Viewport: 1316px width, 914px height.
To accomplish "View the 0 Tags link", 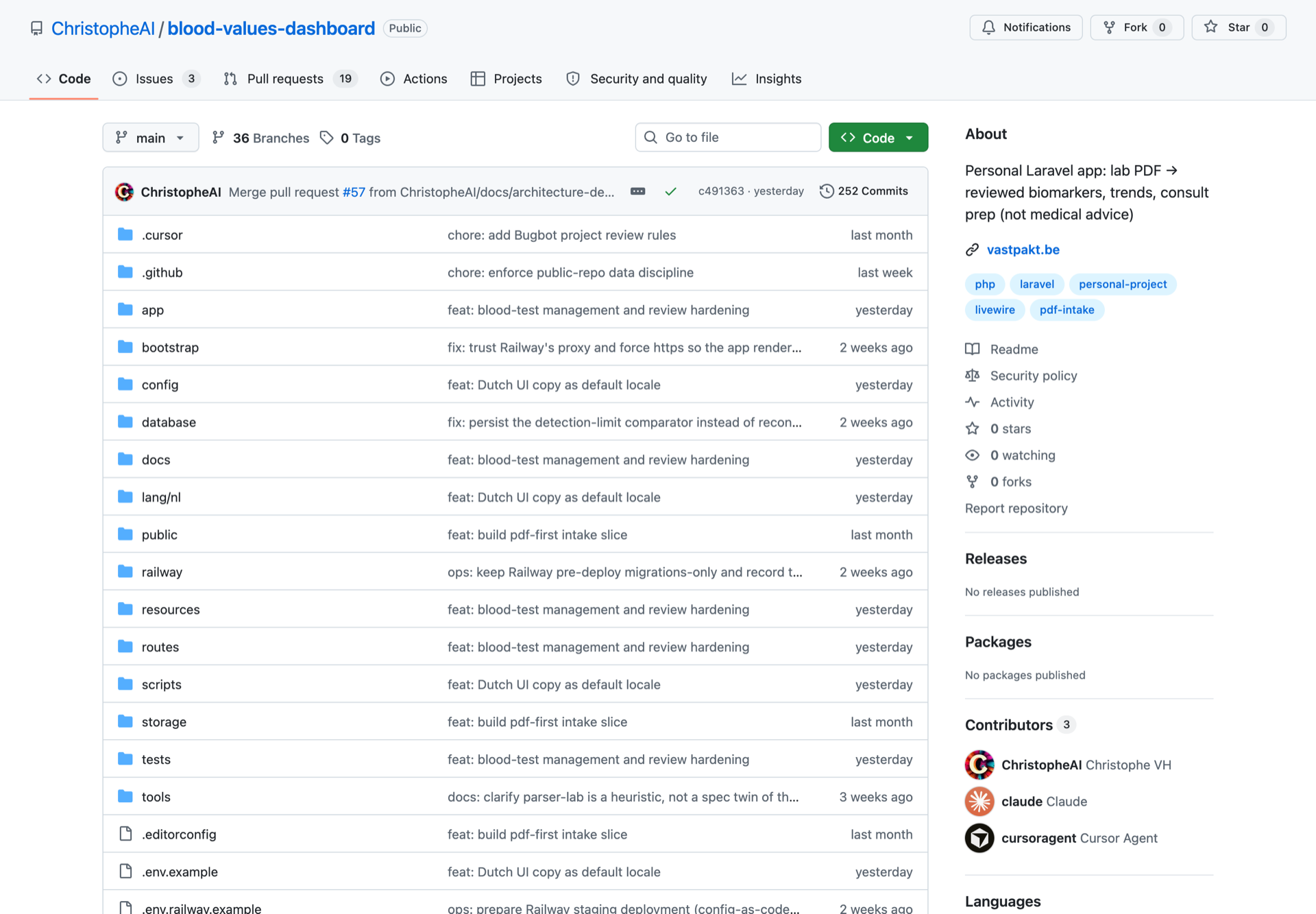I will click(x=350, y=138).
